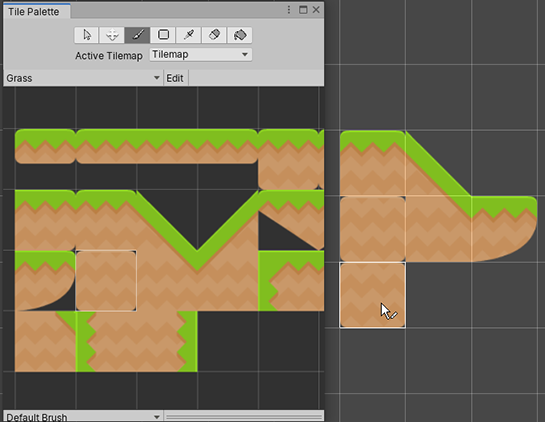Open the Active Tilemap dropdown
The image size is (545, 422).
click(201, 55)
